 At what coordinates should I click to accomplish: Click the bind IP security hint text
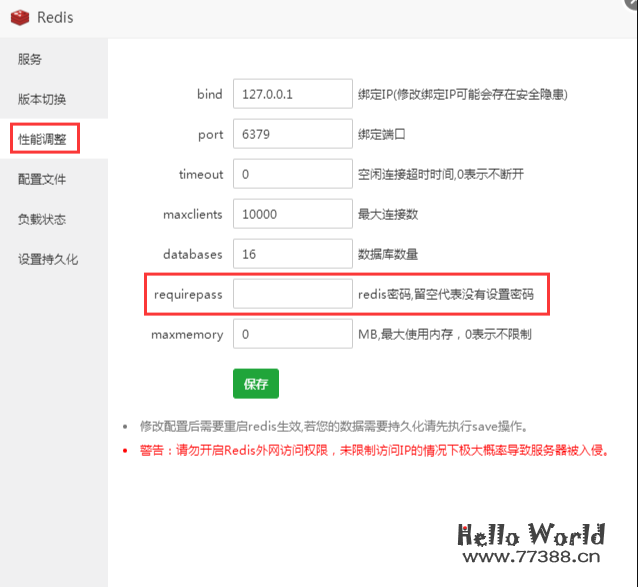(463, 94)
